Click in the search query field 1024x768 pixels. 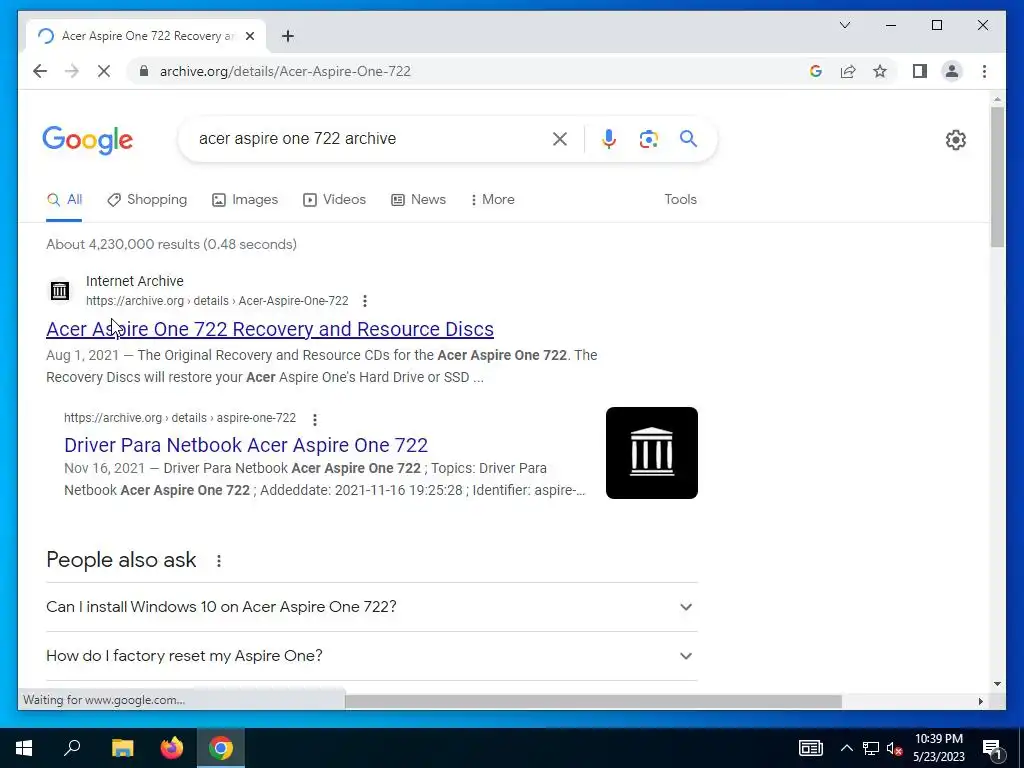(372, 138)
